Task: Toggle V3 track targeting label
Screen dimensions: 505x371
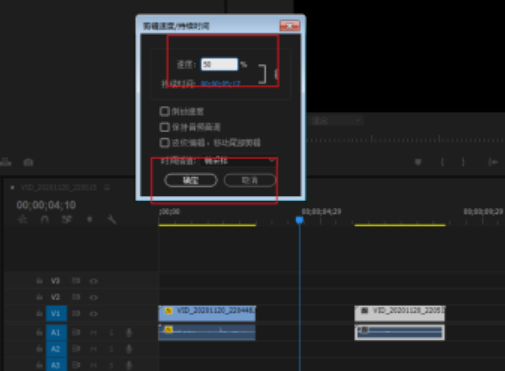Action: [55, 281]
